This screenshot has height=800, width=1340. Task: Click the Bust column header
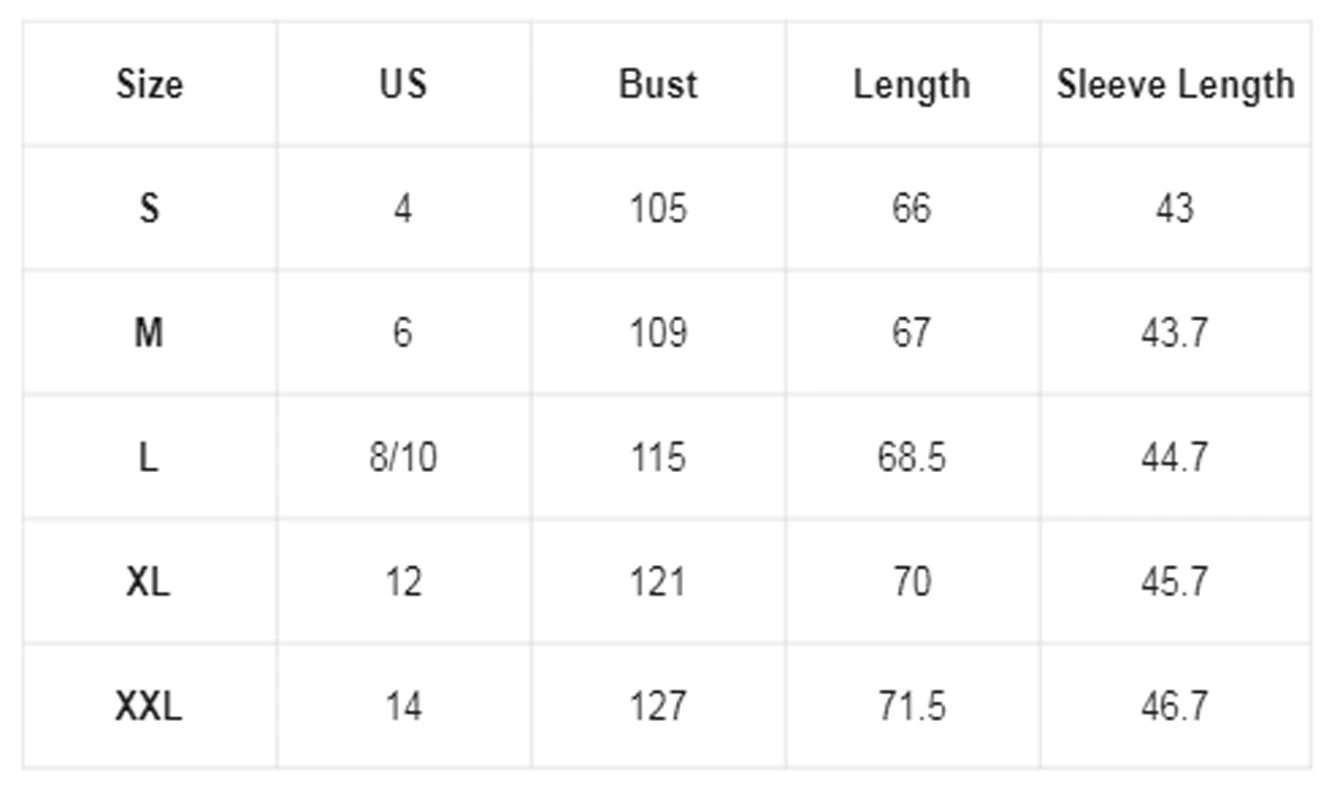pos(658,84)
